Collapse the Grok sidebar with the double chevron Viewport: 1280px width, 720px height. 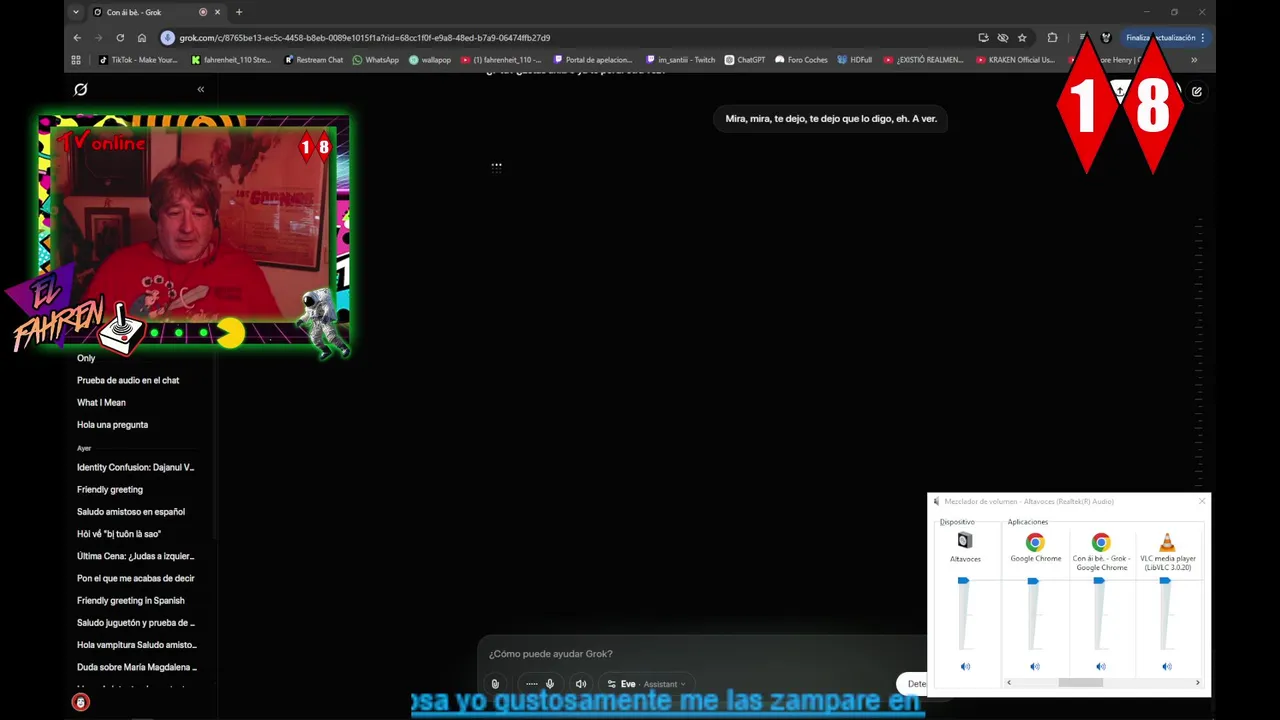click(200, 89)
